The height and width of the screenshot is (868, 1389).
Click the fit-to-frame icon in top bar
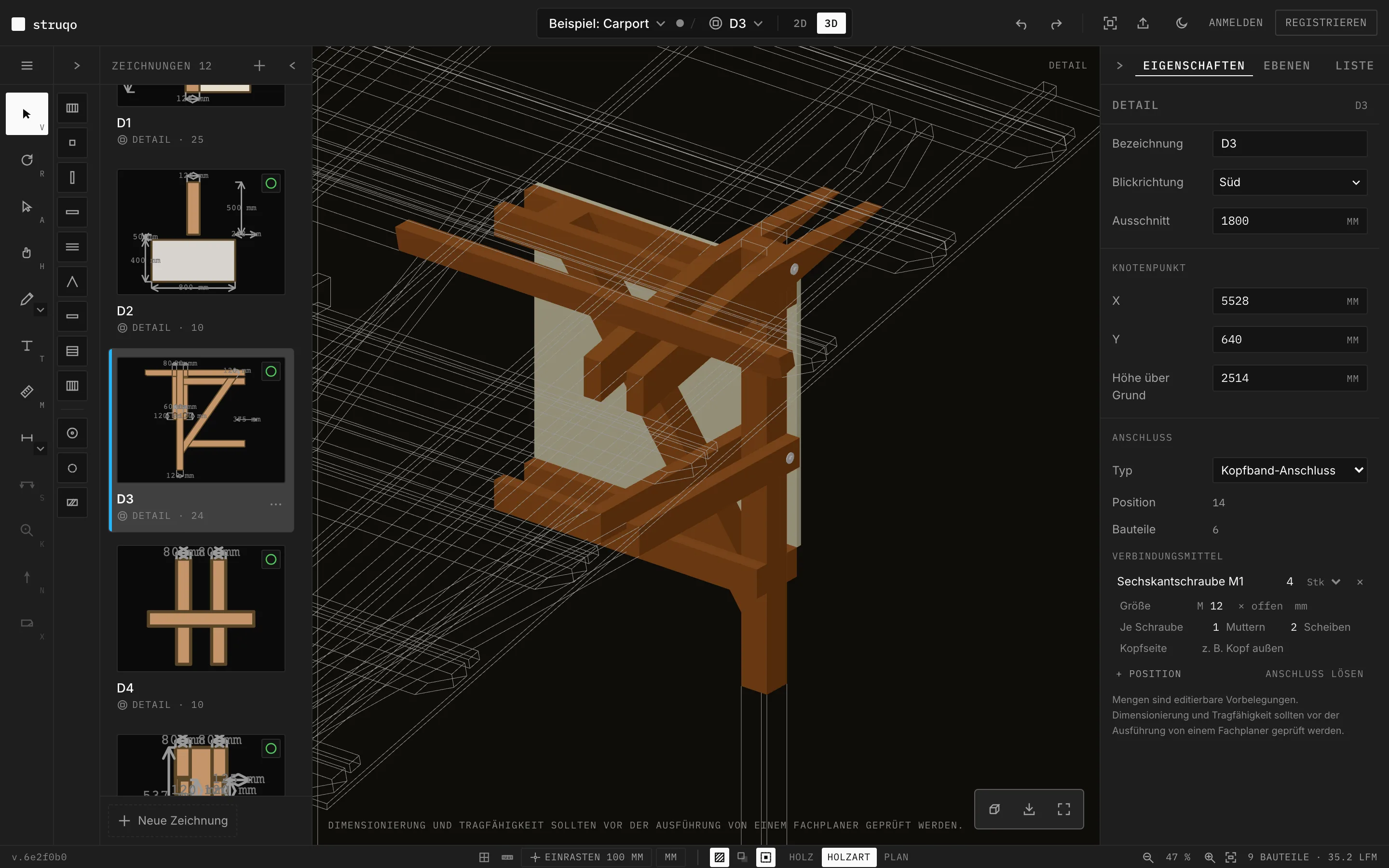[1109, 23]
